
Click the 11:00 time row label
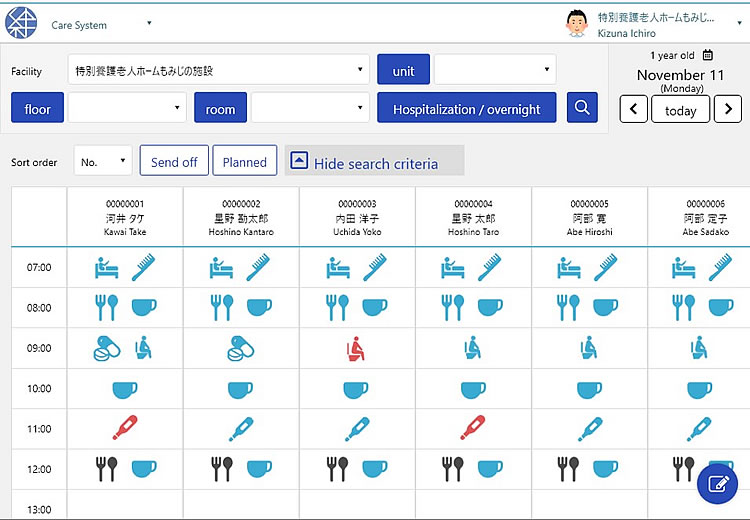[39, 429]
